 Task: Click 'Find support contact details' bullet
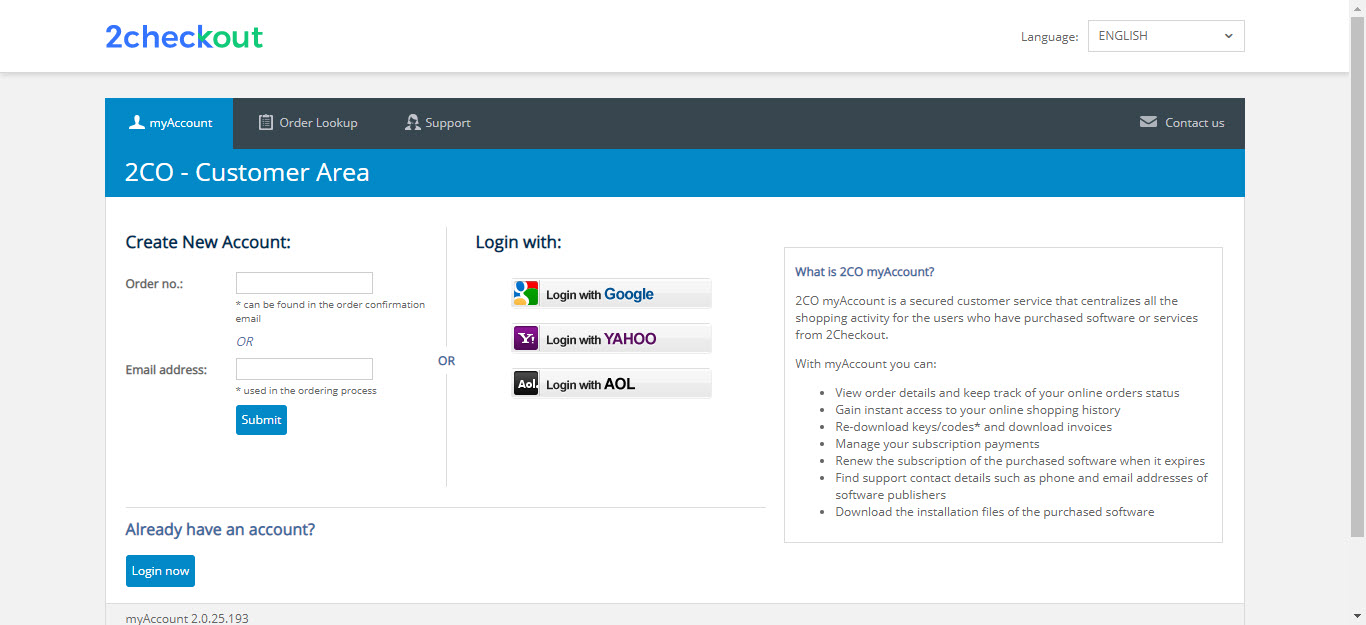[x=1021, y=486]
